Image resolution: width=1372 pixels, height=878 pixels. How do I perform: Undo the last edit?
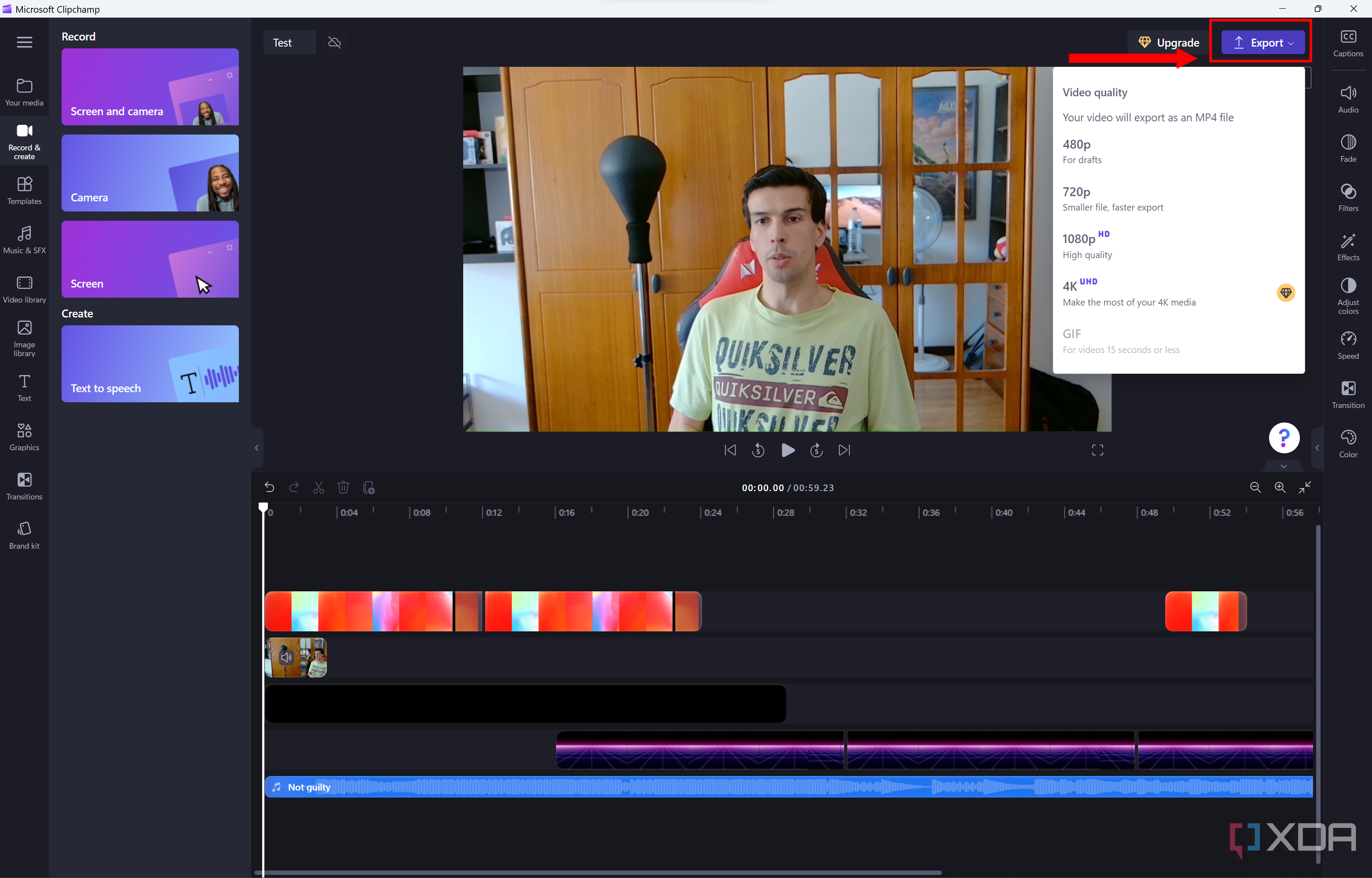[269, 488]
